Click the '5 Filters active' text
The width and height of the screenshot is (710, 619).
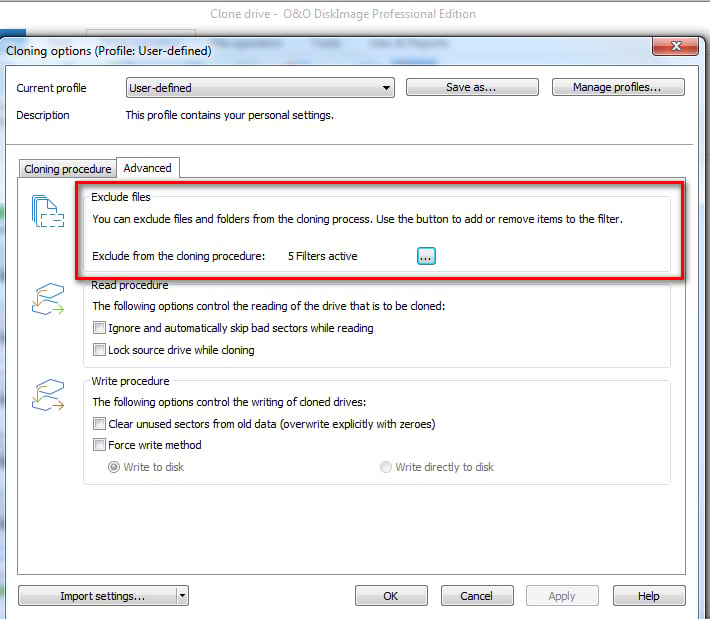(x=322, y=256)
